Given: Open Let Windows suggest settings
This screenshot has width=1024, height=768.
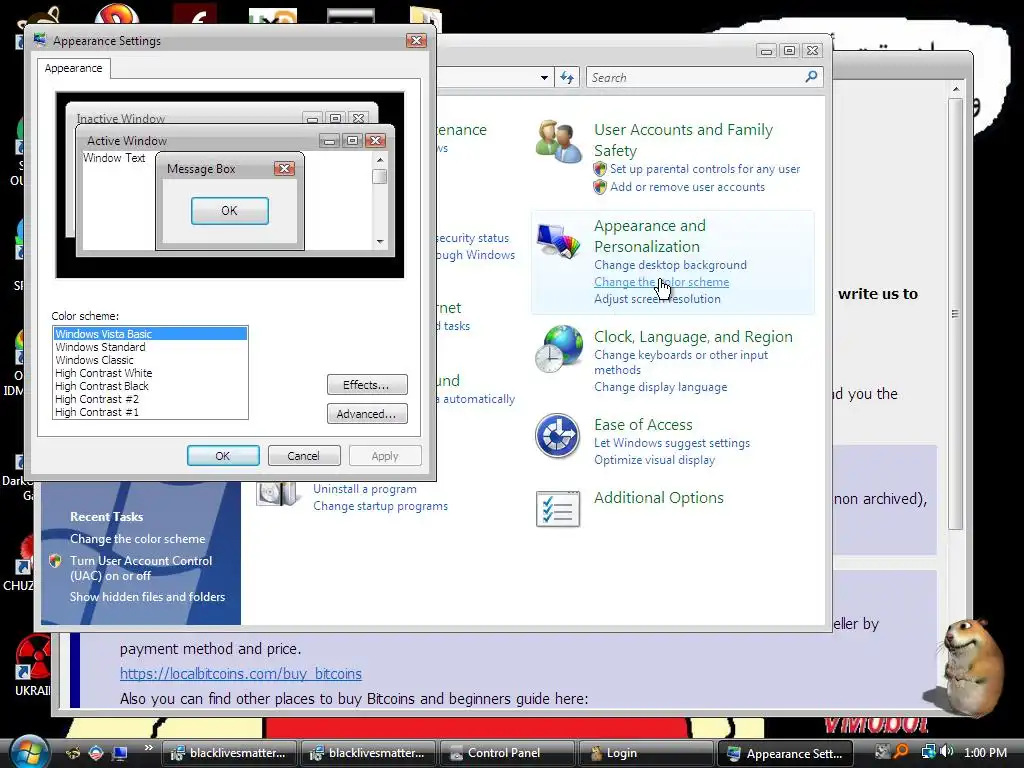Looking at the screenshot, I should [671, 443].
